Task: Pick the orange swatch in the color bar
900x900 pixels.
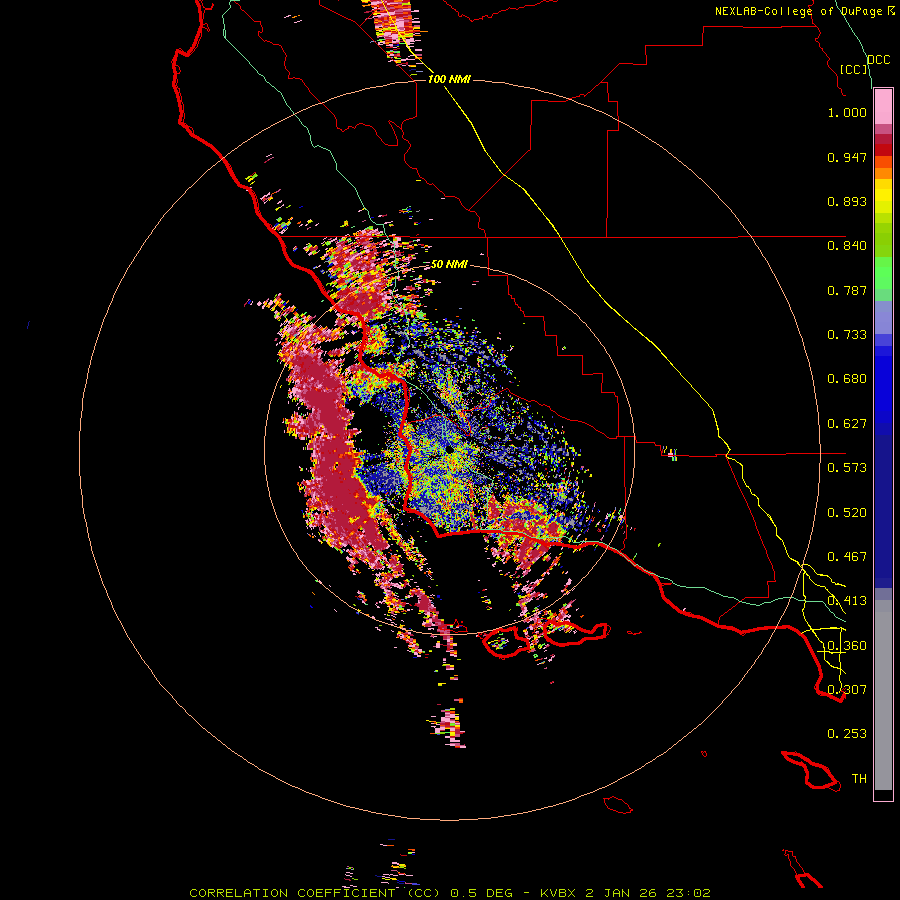Action: coord(883,173)
